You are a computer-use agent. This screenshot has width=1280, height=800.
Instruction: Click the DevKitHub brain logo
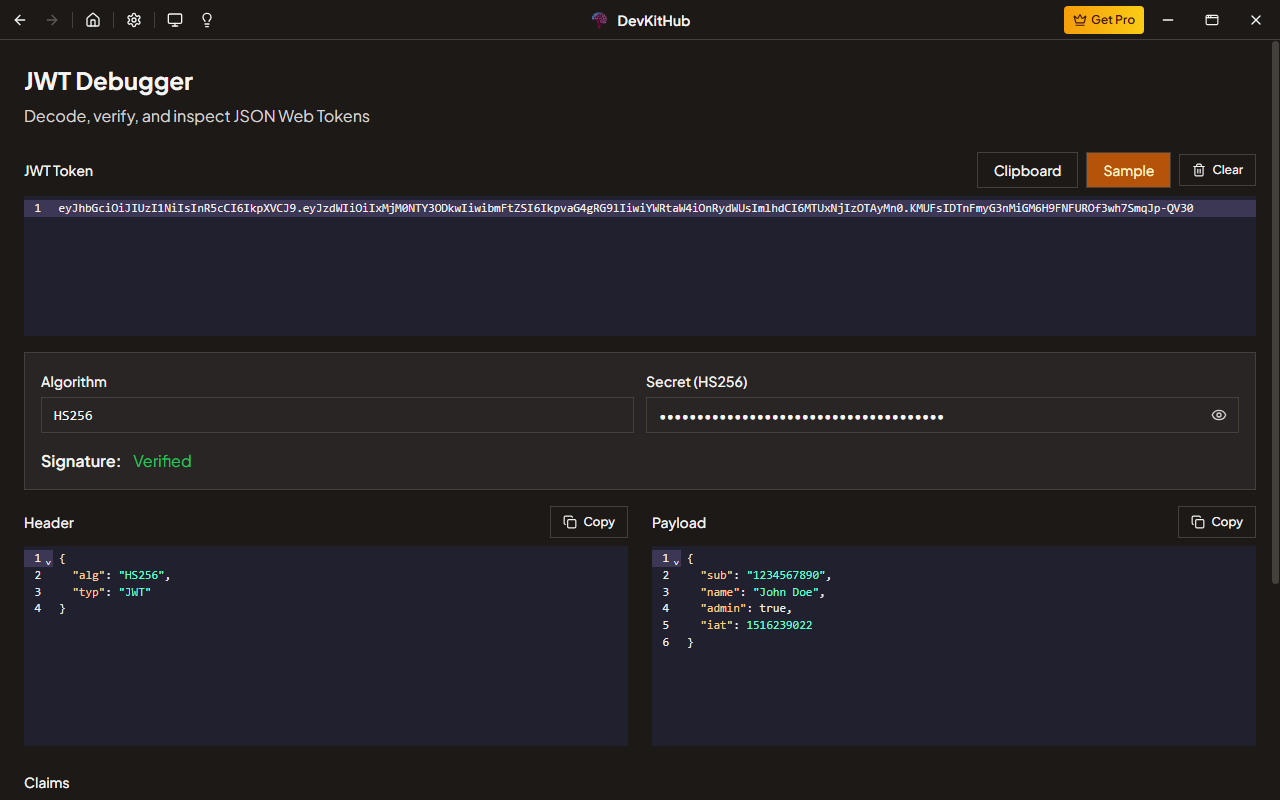tap(600, 20)
